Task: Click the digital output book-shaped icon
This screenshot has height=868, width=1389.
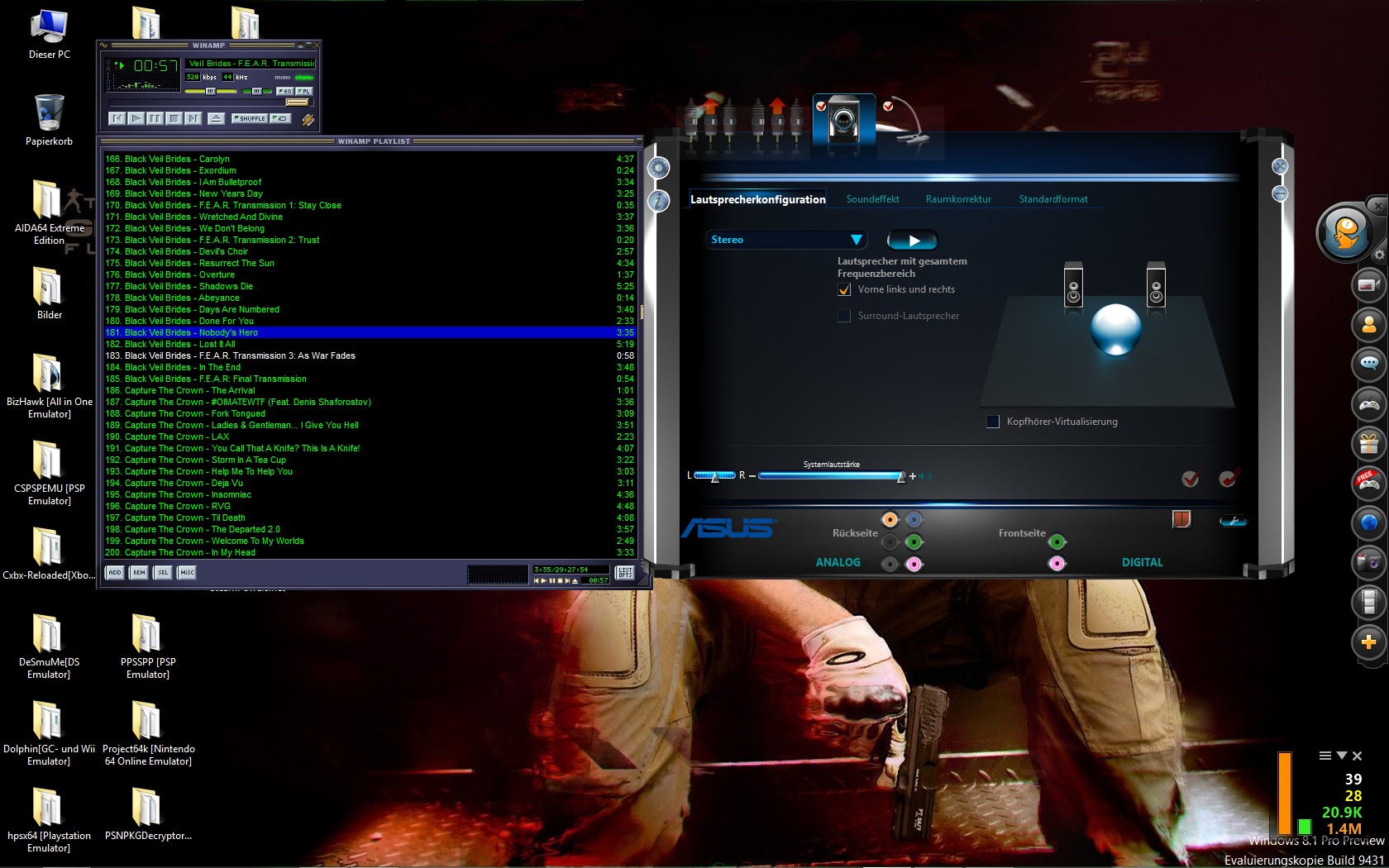Action: pos(1181,519)
